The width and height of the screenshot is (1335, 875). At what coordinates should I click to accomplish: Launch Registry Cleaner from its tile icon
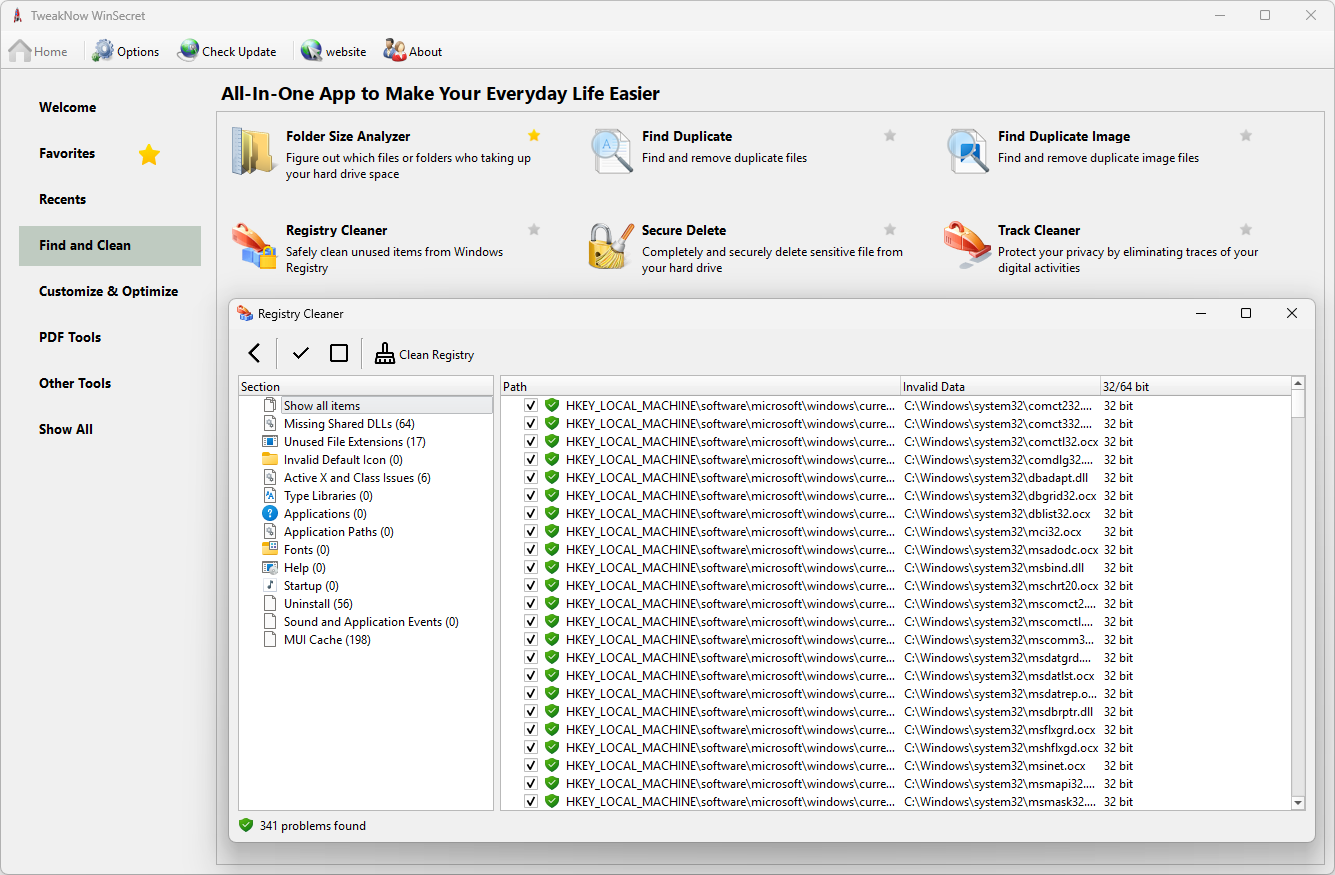[254, 247]
